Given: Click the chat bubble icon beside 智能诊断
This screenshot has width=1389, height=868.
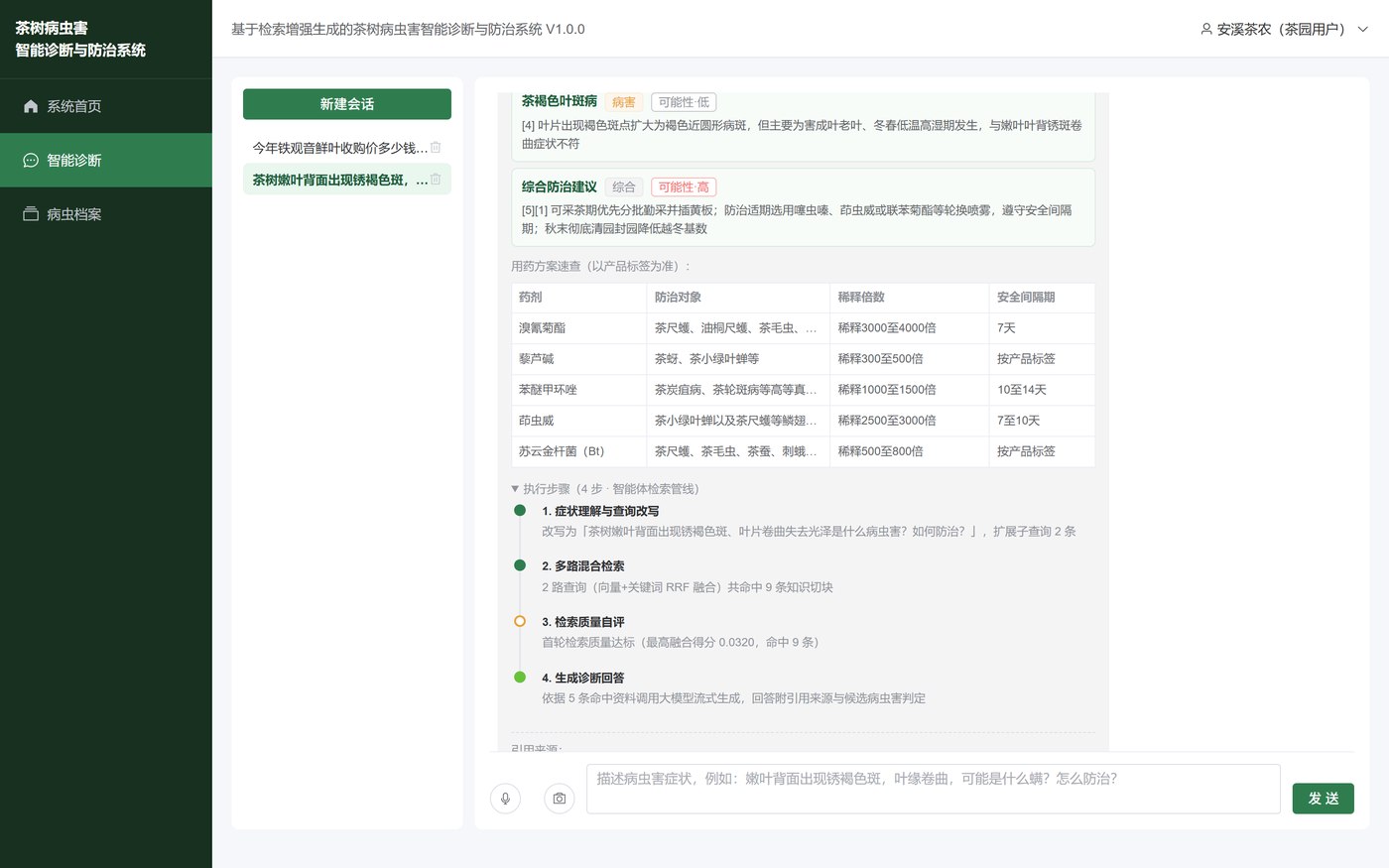Looking at the screenshot, I should tap(31, 160).
